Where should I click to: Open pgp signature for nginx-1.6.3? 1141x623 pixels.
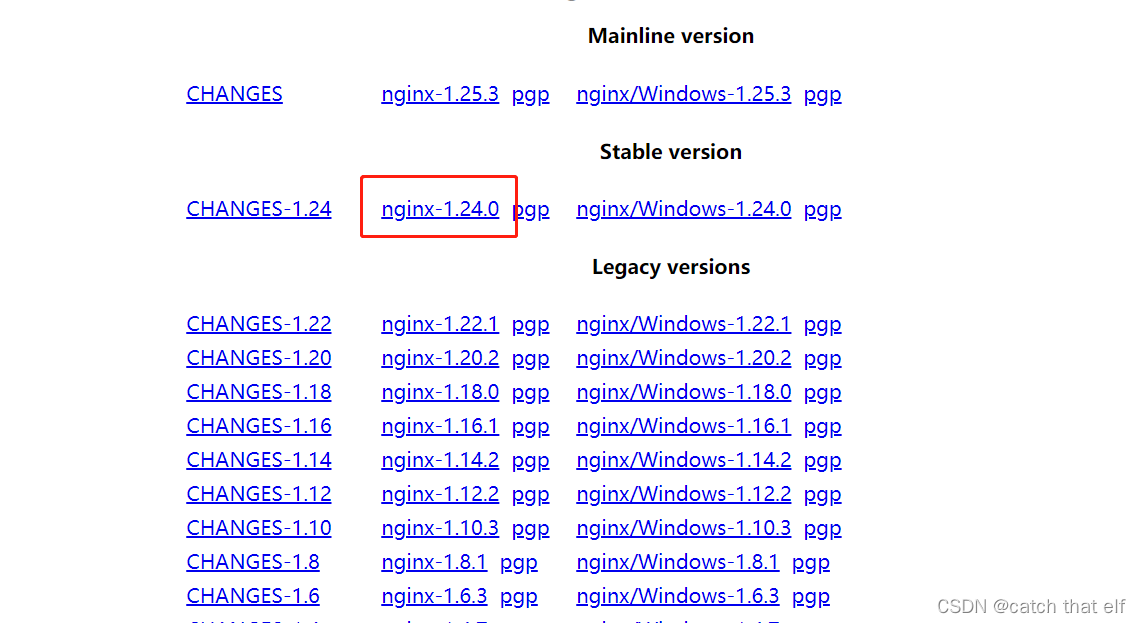[519, 595]
